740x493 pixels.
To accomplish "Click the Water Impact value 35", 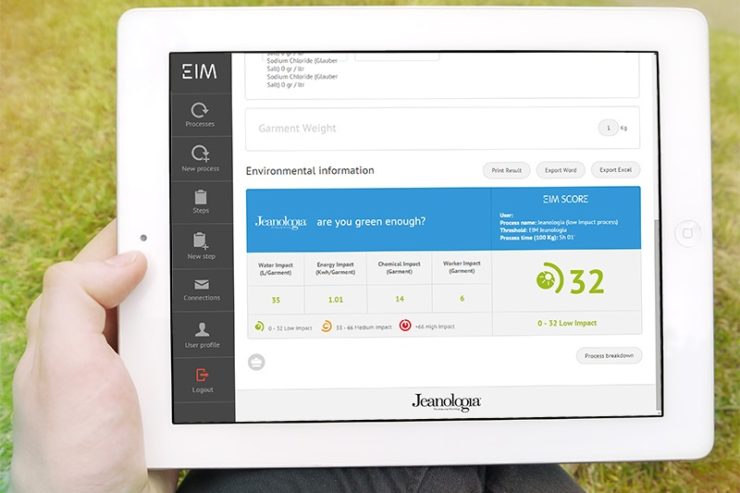I will 276,300.
